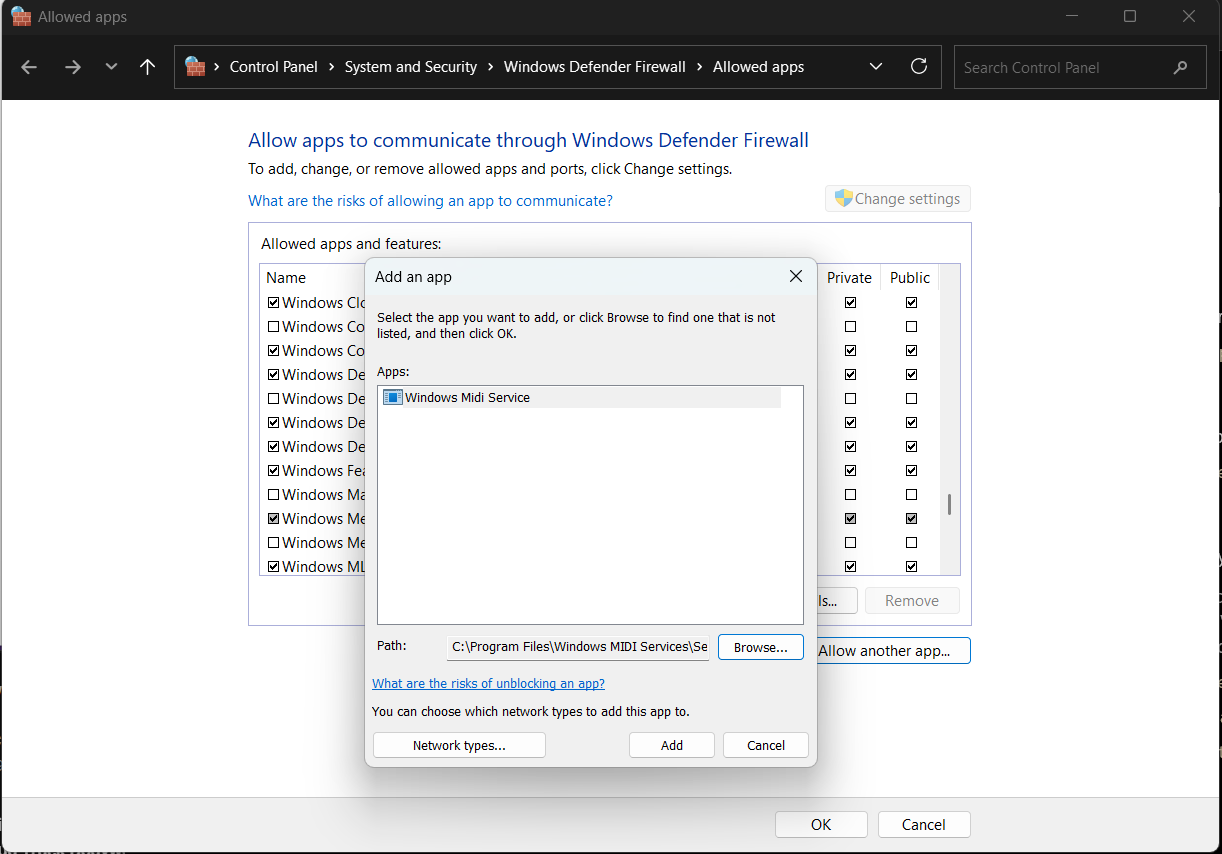Image resolution: width=1222 pixels, height=854 pixels.
Task: Toggle Public checkbox in Windows ML row
Action: pyautogui.click(x=911, y=566)
